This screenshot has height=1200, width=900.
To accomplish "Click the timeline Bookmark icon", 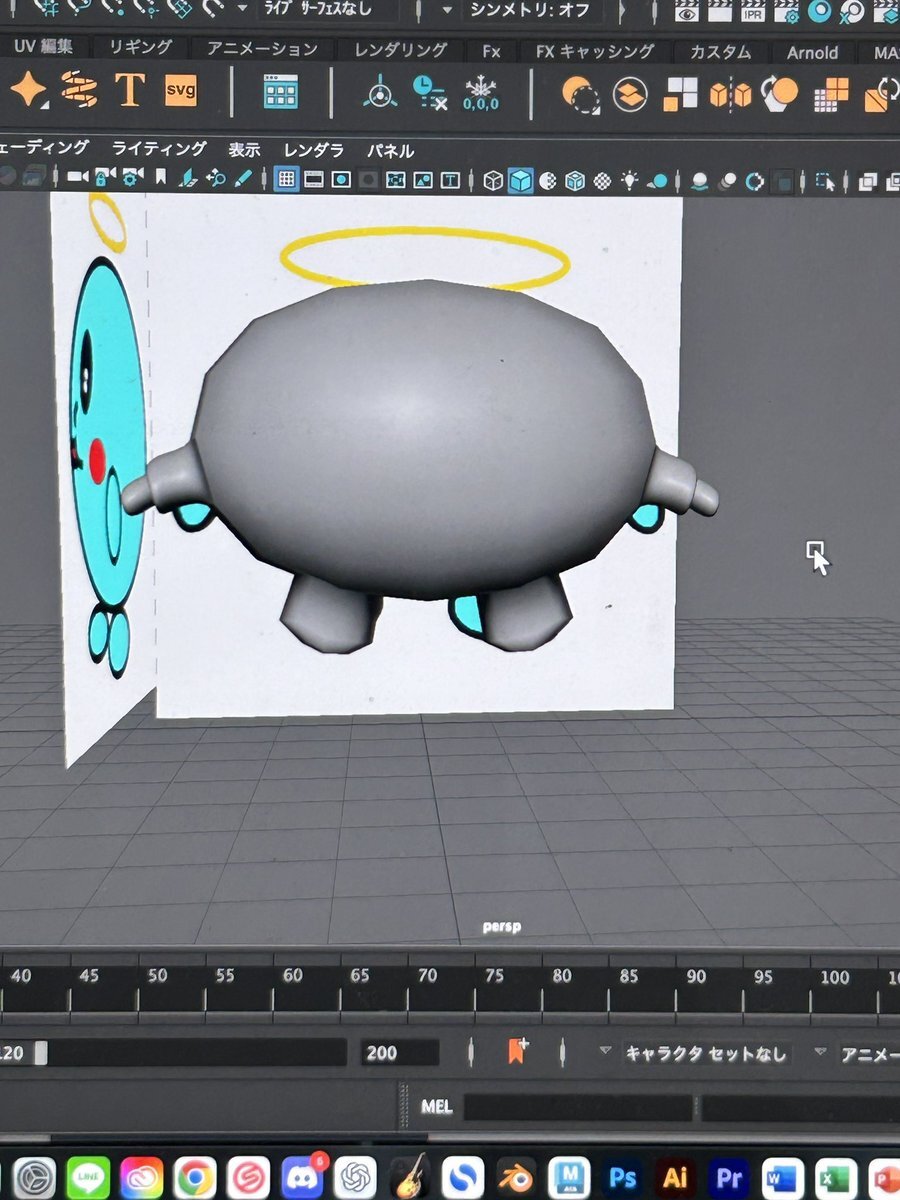I will [517, 1051].
